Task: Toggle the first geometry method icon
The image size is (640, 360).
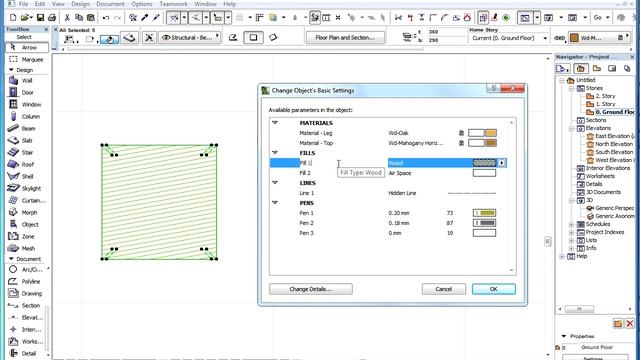Action: click(233, 38)
